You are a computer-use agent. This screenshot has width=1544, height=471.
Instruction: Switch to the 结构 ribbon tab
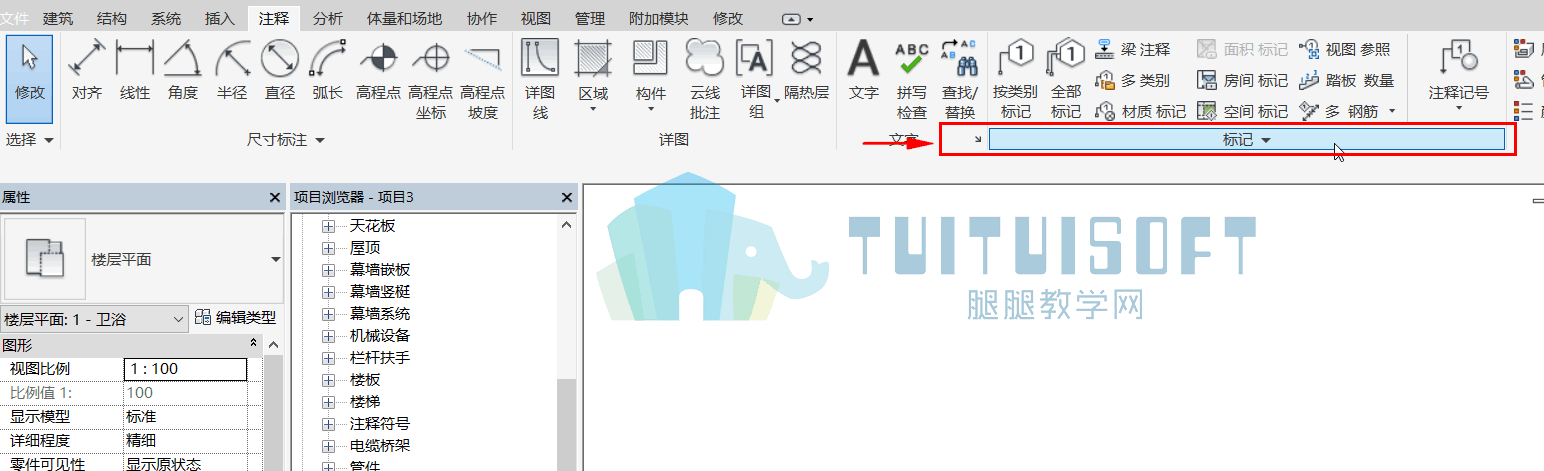112,18
